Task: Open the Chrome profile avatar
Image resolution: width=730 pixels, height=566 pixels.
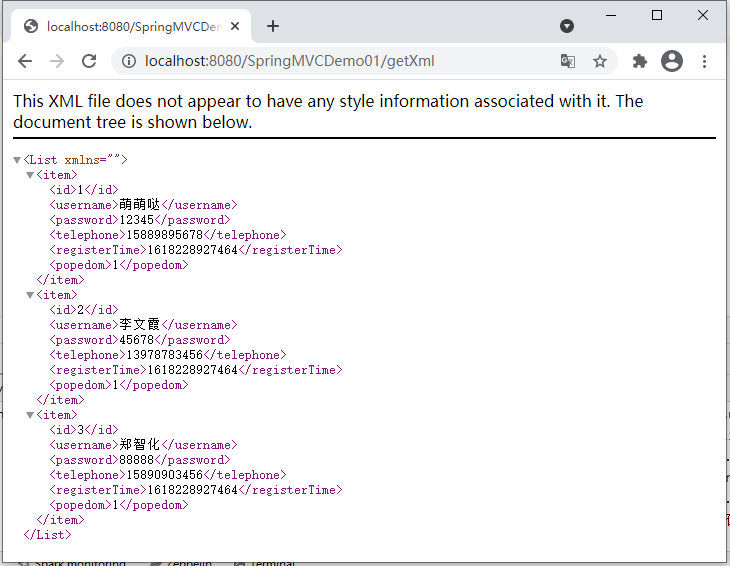Action: (x=672, y=61)
